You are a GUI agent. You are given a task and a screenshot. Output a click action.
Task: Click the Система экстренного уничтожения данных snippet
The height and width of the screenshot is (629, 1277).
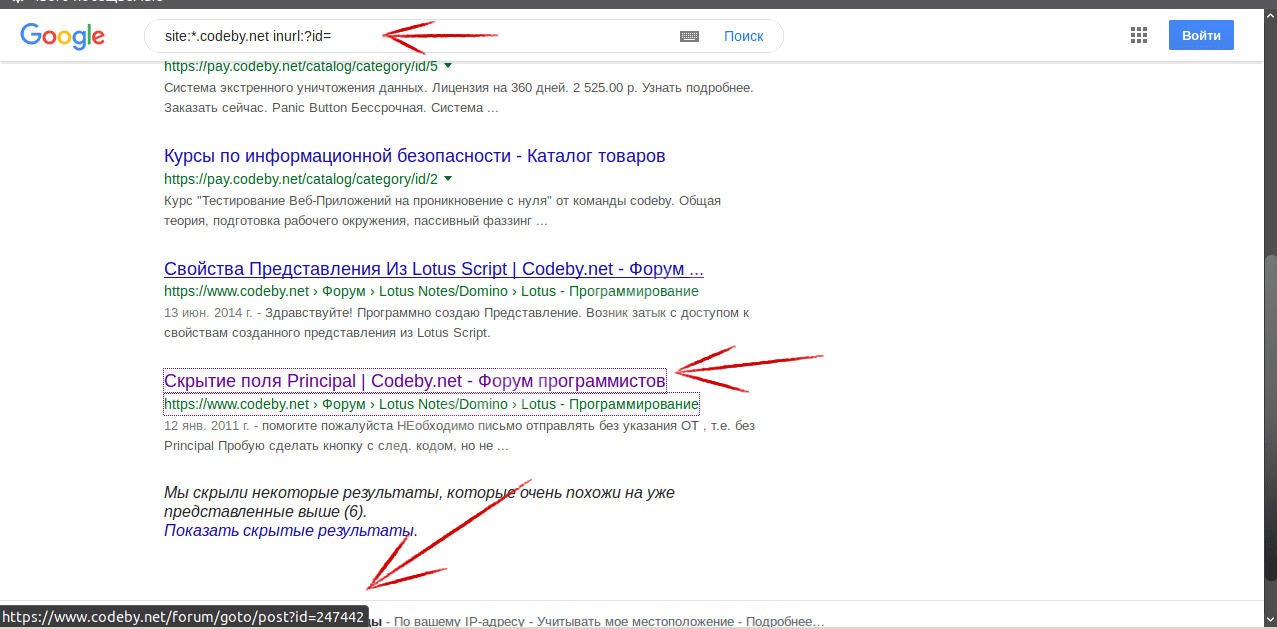tap(458, 98)
